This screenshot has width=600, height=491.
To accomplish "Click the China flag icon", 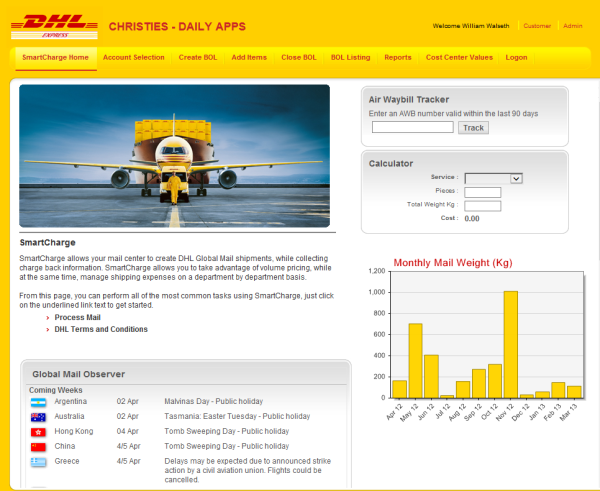I will point(39,446).
